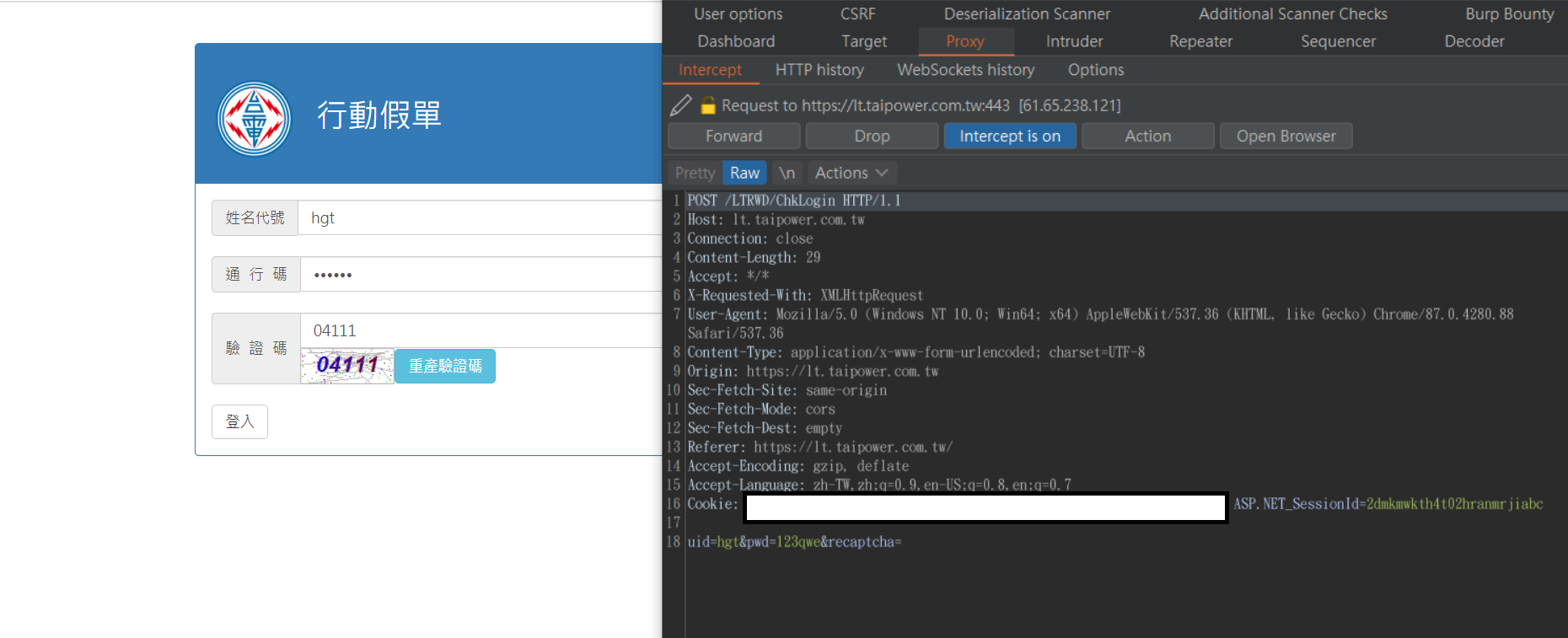Click the Content-Type header line
The height and width of the screenshot is (638, 1568).
pos(916,352)
